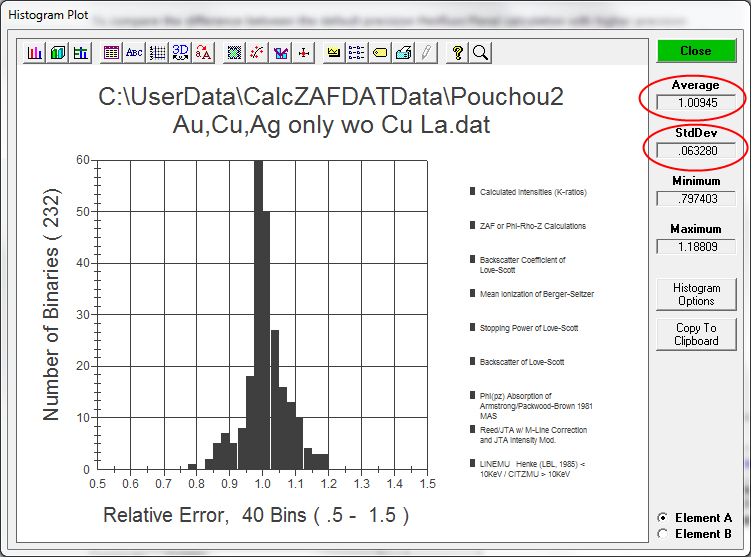751x557 pixels.
Task: Click the printer icon in toolbar
Action: [x=403, y=53]
